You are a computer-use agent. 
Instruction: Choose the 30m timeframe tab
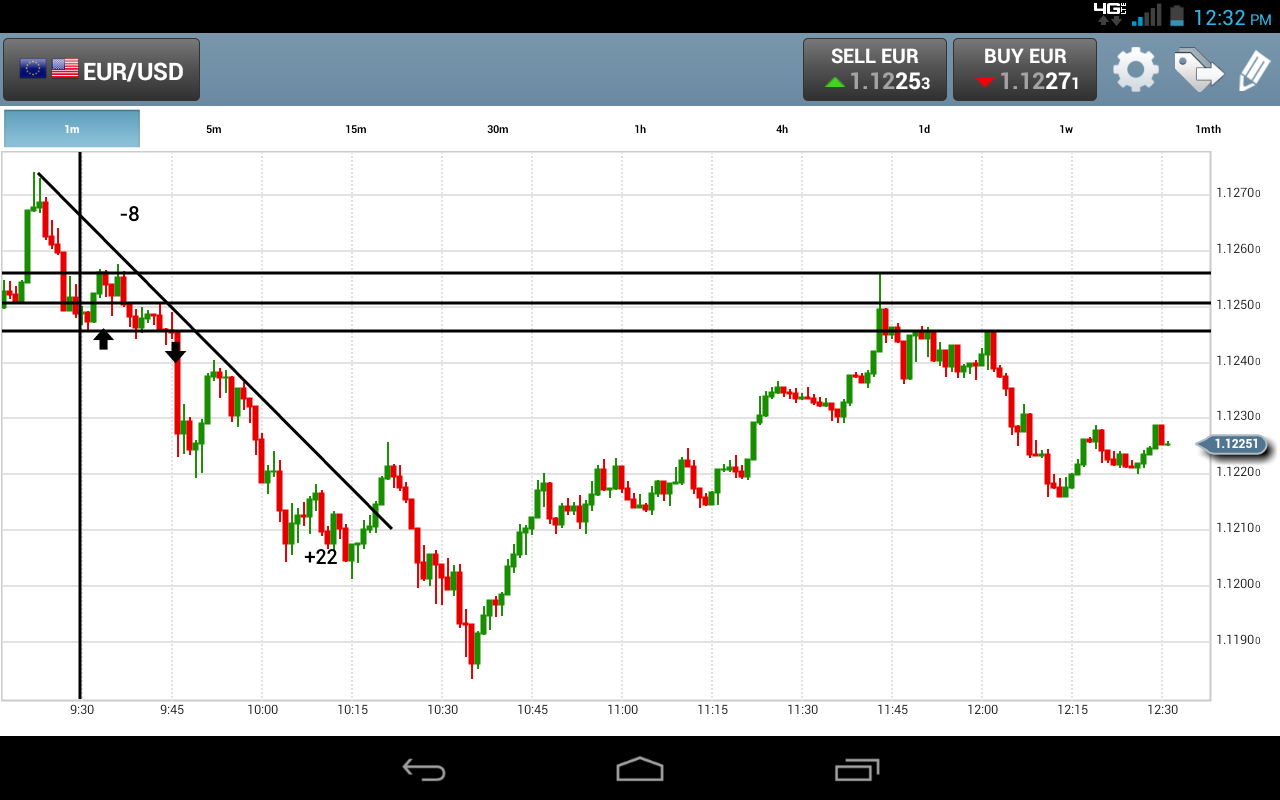(x=498, y=129)
